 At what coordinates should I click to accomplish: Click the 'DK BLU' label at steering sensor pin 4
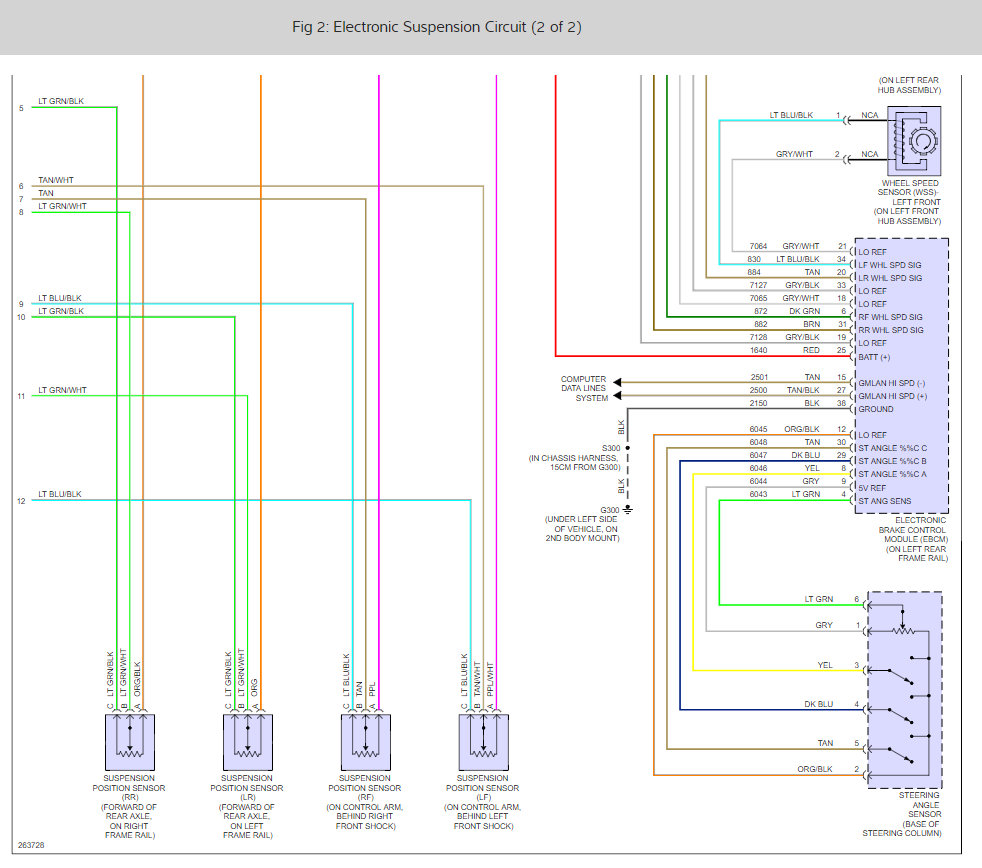819,704
